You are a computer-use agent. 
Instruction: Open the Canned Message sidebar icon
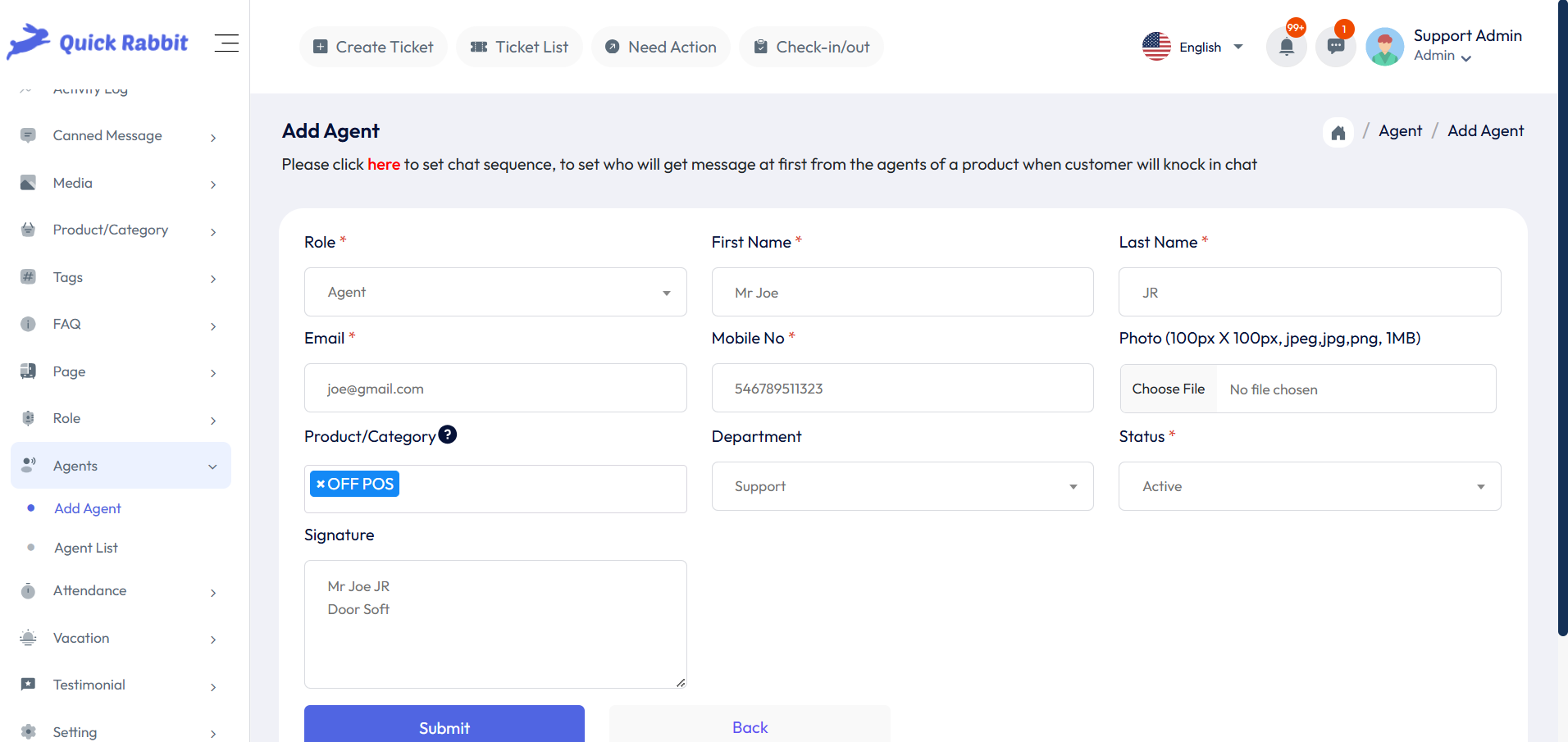29,135
